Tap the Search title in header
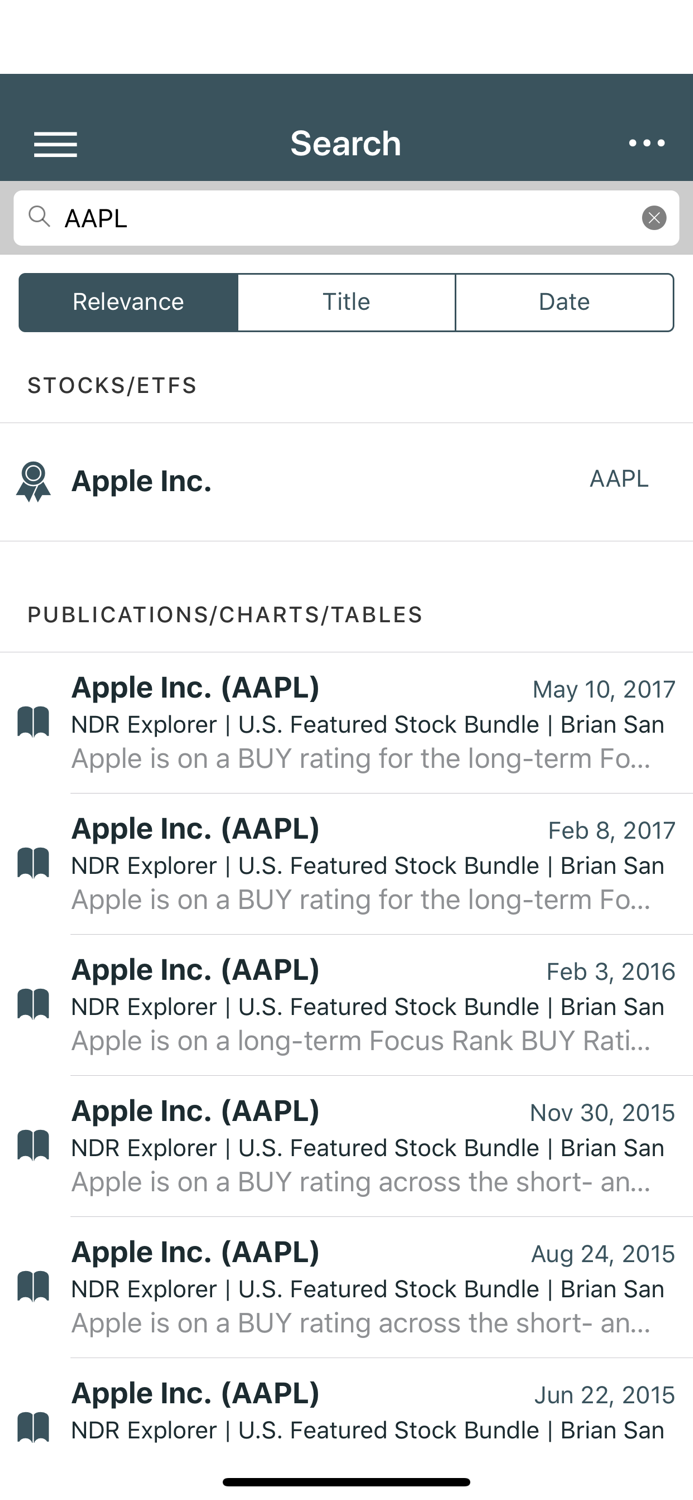This screenshot has width=693, height=1500. pyautogui.click(x=346, y=144)
